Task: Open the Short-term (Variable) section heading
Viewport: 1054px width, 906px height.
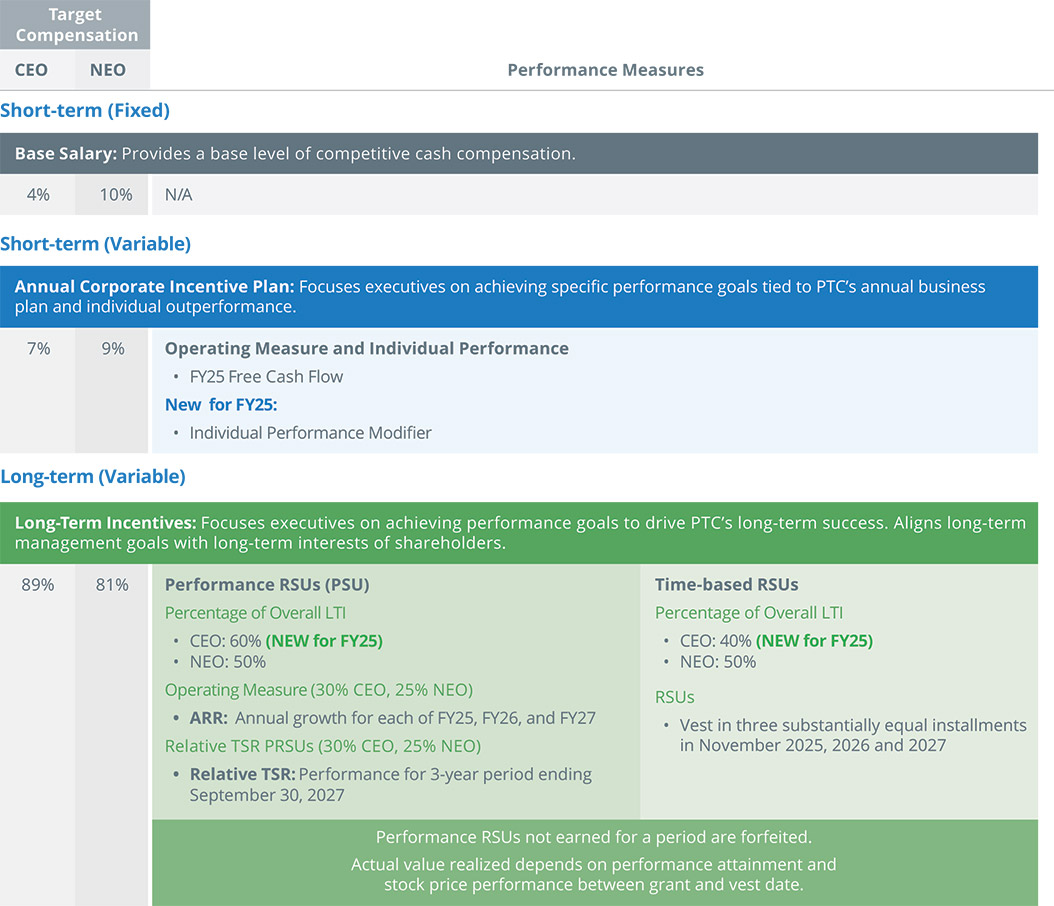Action: point(95,243)
